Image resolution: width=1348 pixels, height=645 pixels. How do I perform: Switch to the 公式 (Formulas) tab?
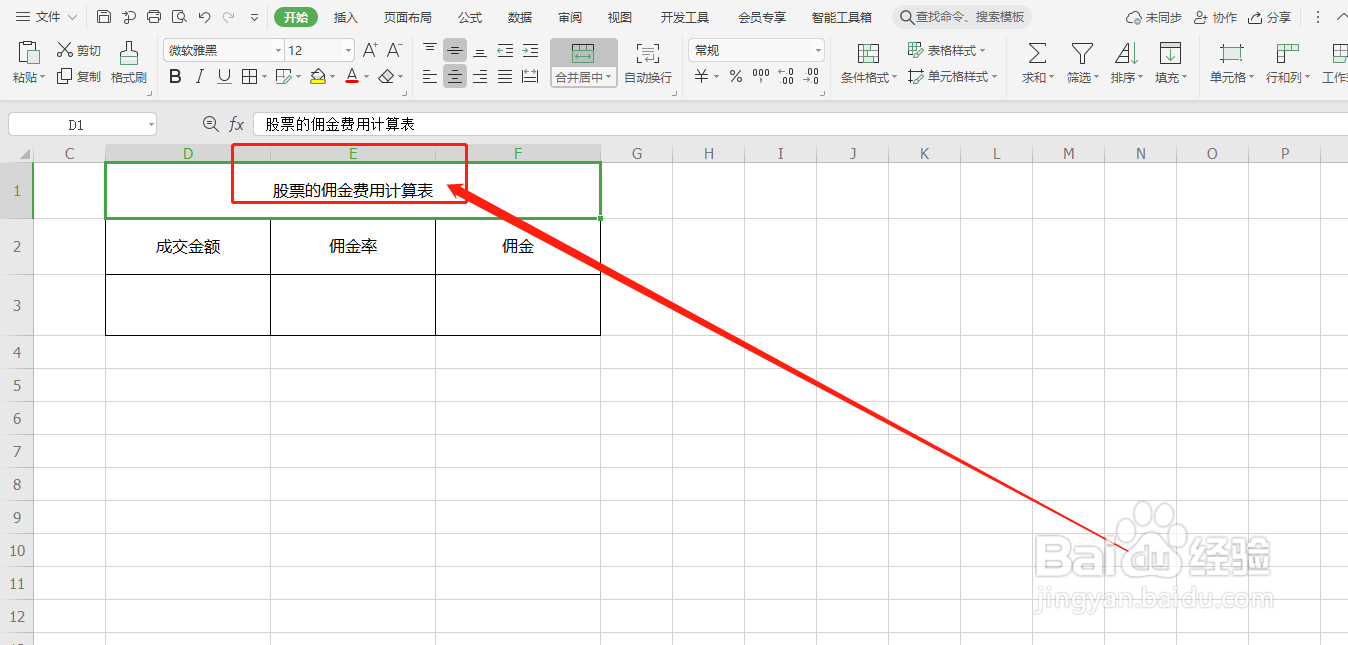[470, 17]
